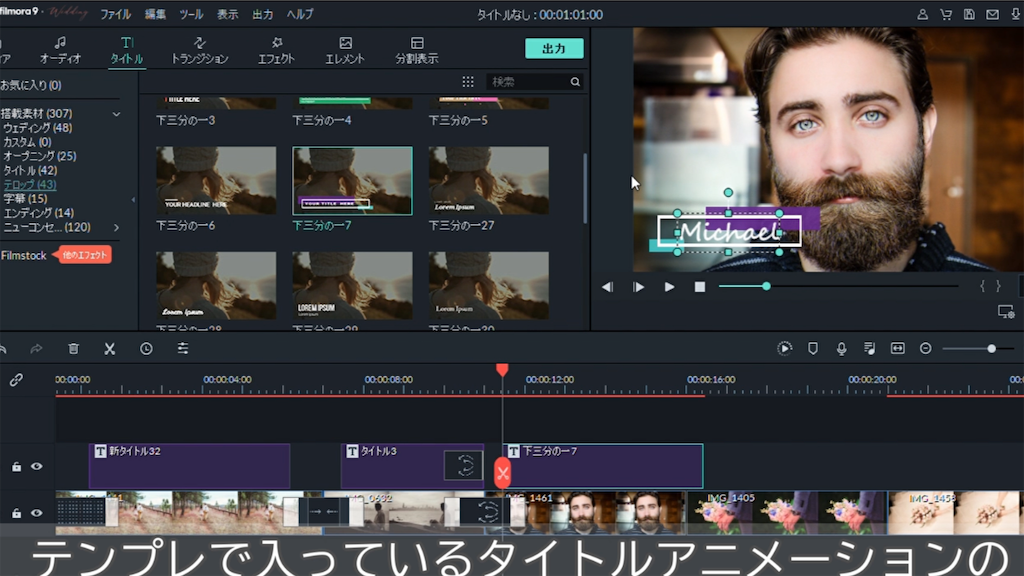
Task: Switch title library to grid view
Action: pos(468,82)
